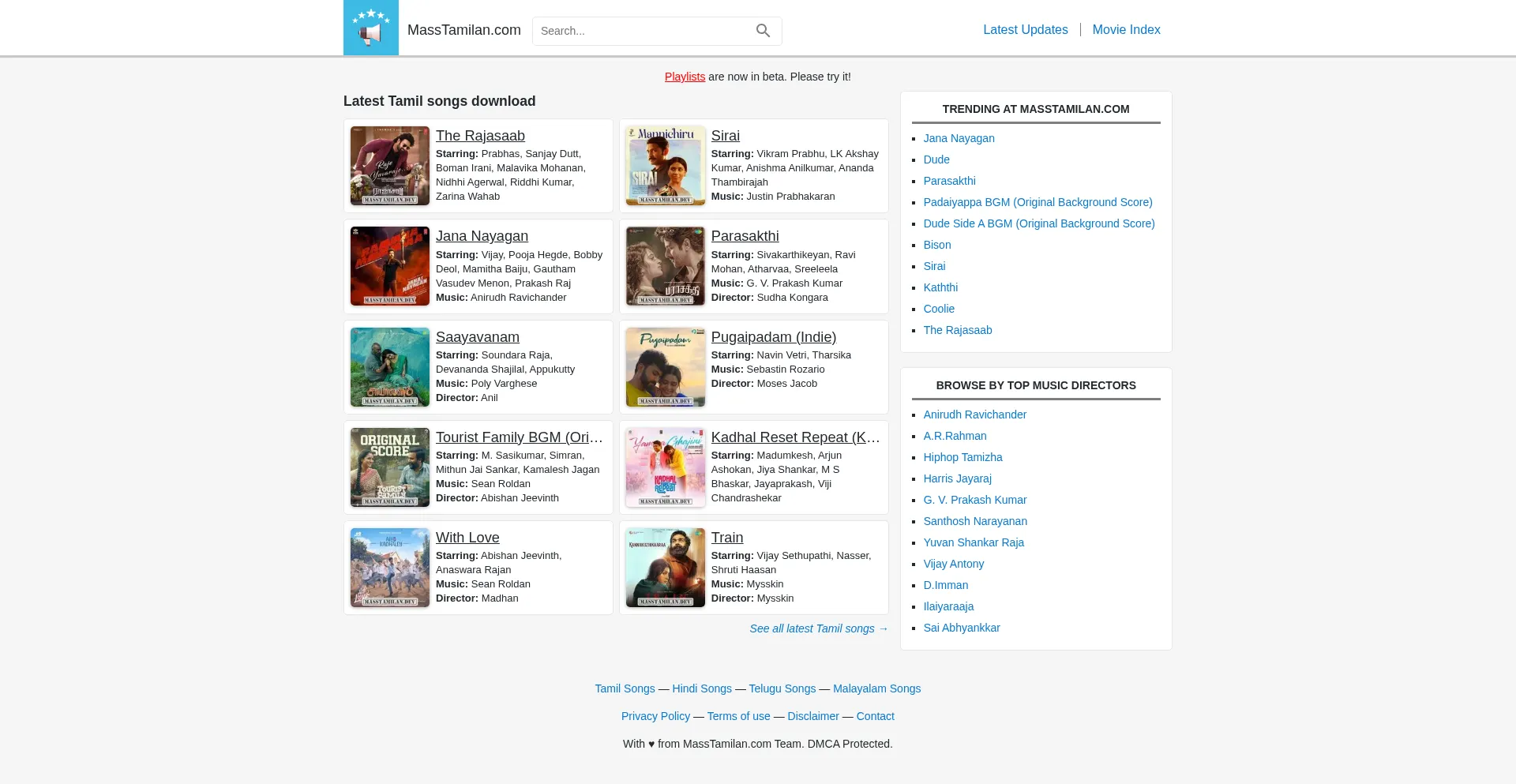Image resolution: width=1516 pixels, height=784 pixels.
Task: Click the A.R.Rahman link
Action: (955, 436)
